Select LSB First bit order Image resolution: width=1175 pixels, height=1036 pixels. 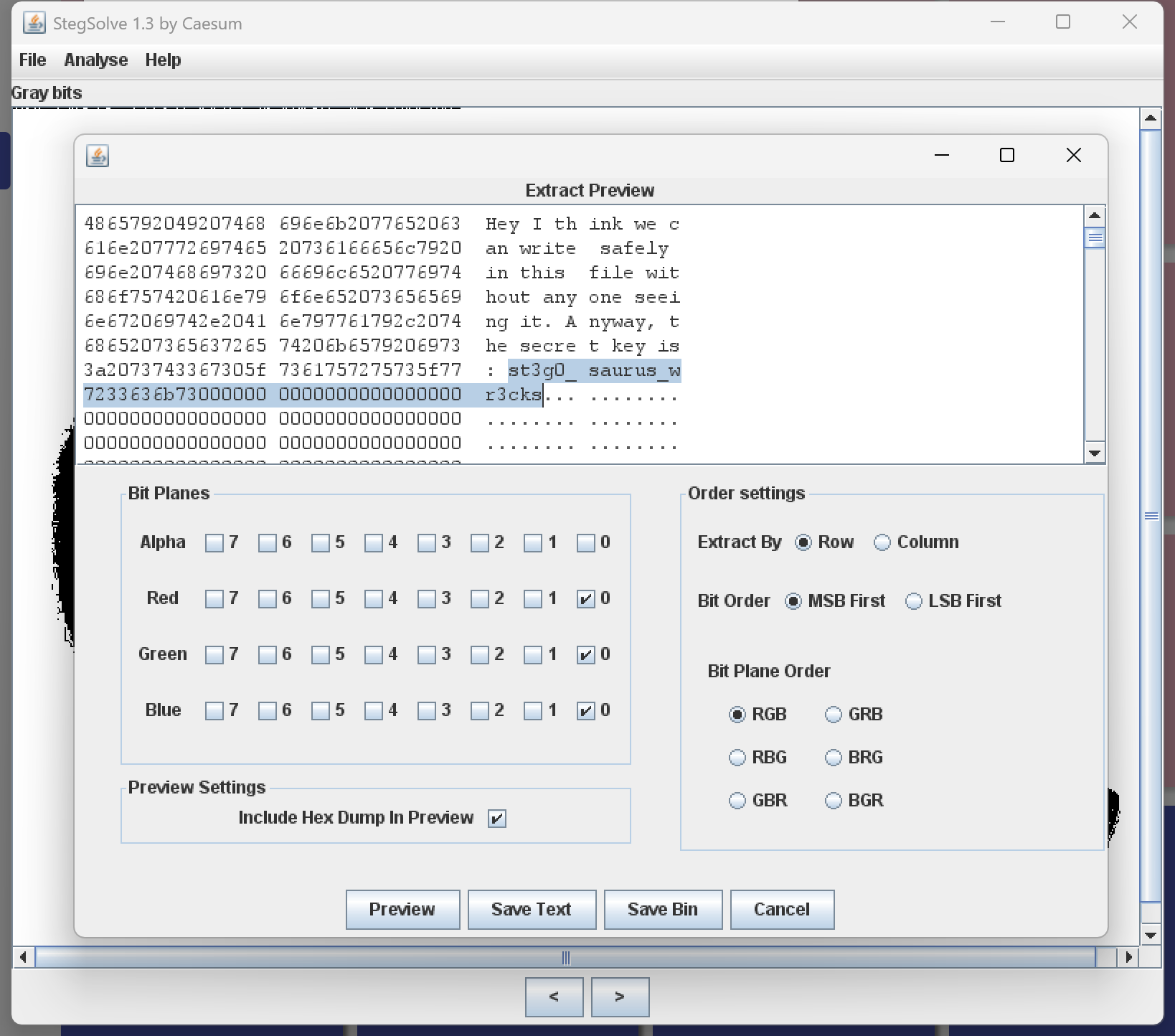click(913, 601)
